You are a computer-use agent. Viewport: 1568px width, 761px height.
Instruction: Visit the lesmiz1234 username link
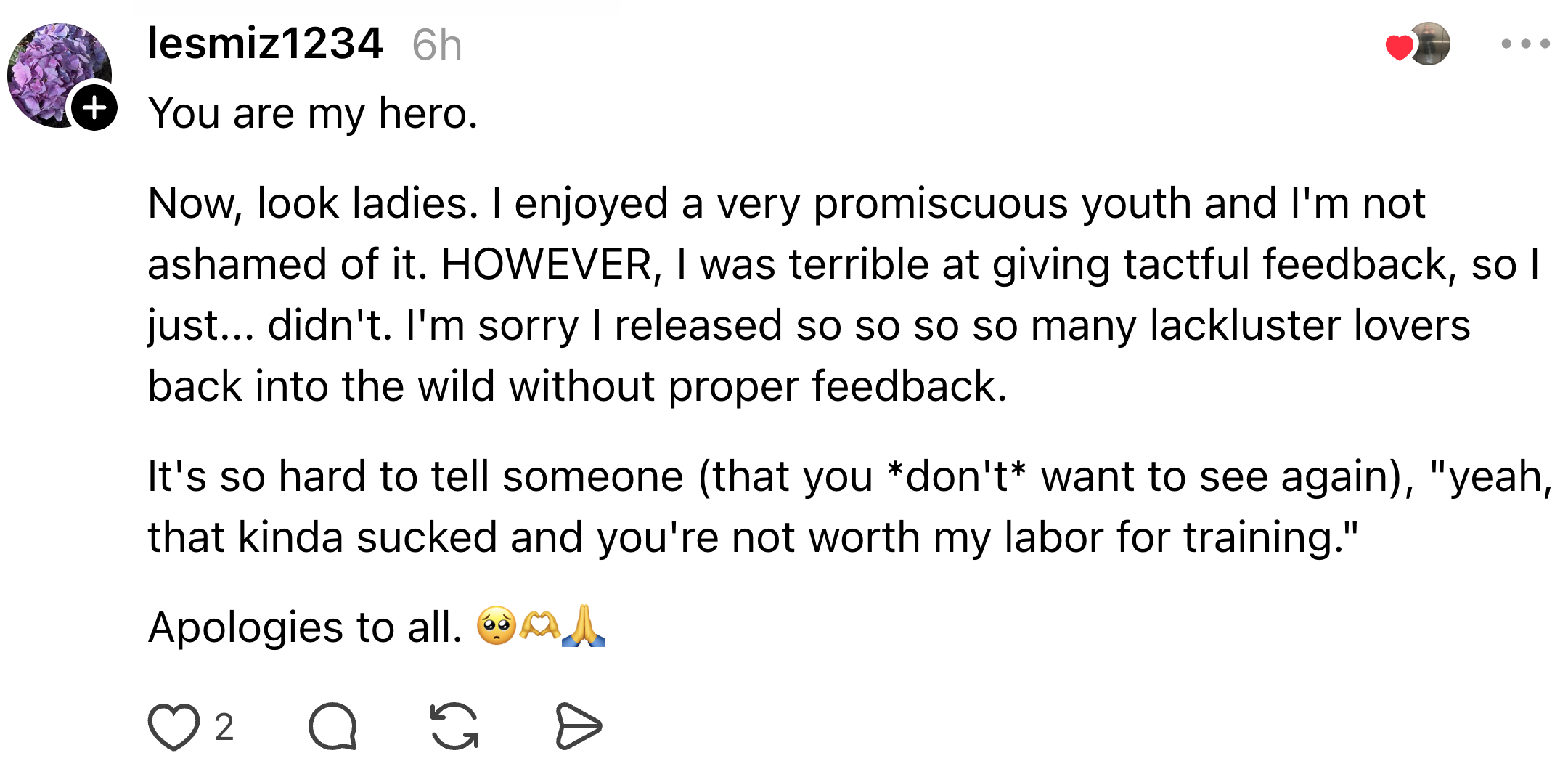(265, 43)
